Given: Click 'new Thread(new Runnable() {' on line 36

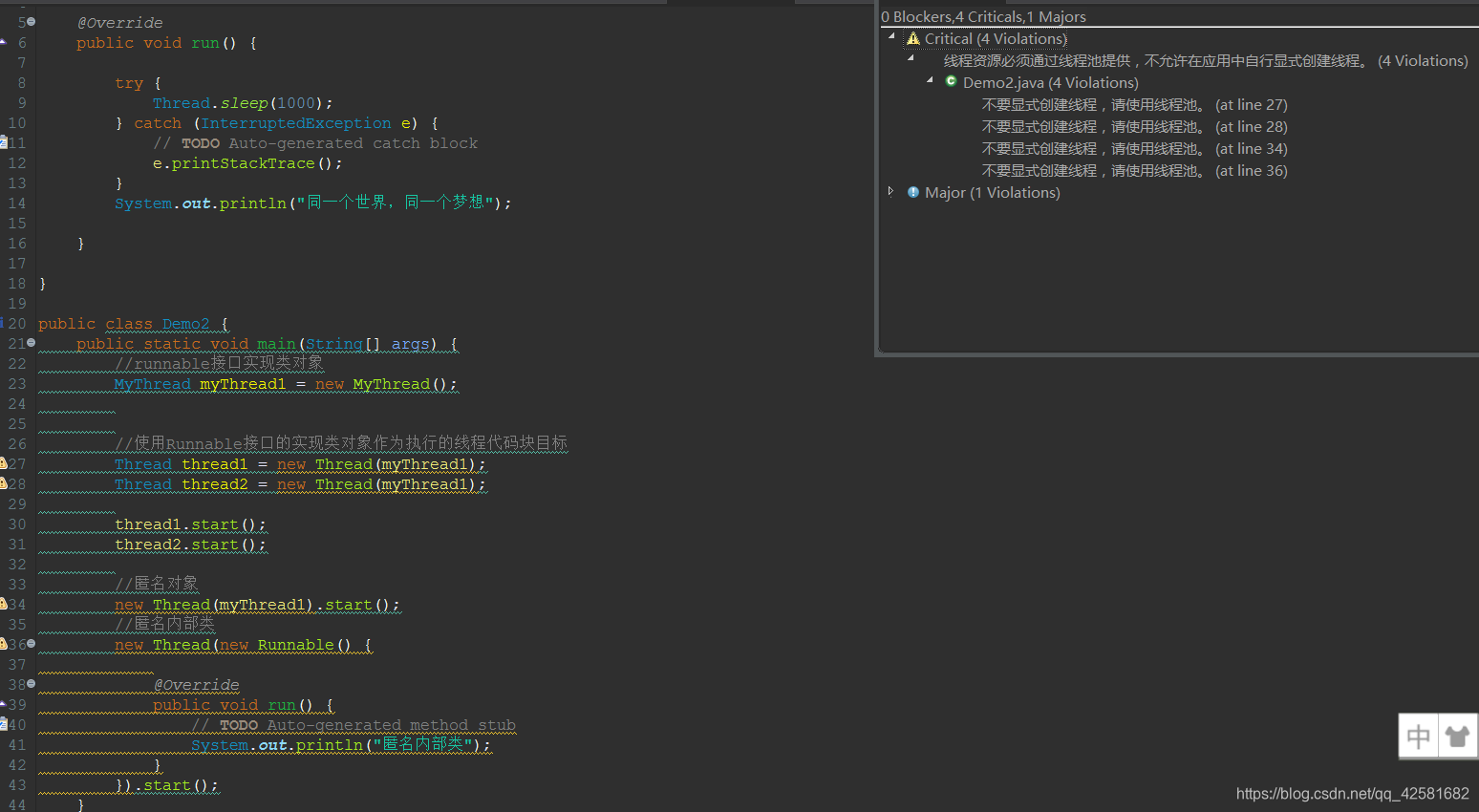Looking at the screenshot, I should 243,645.
